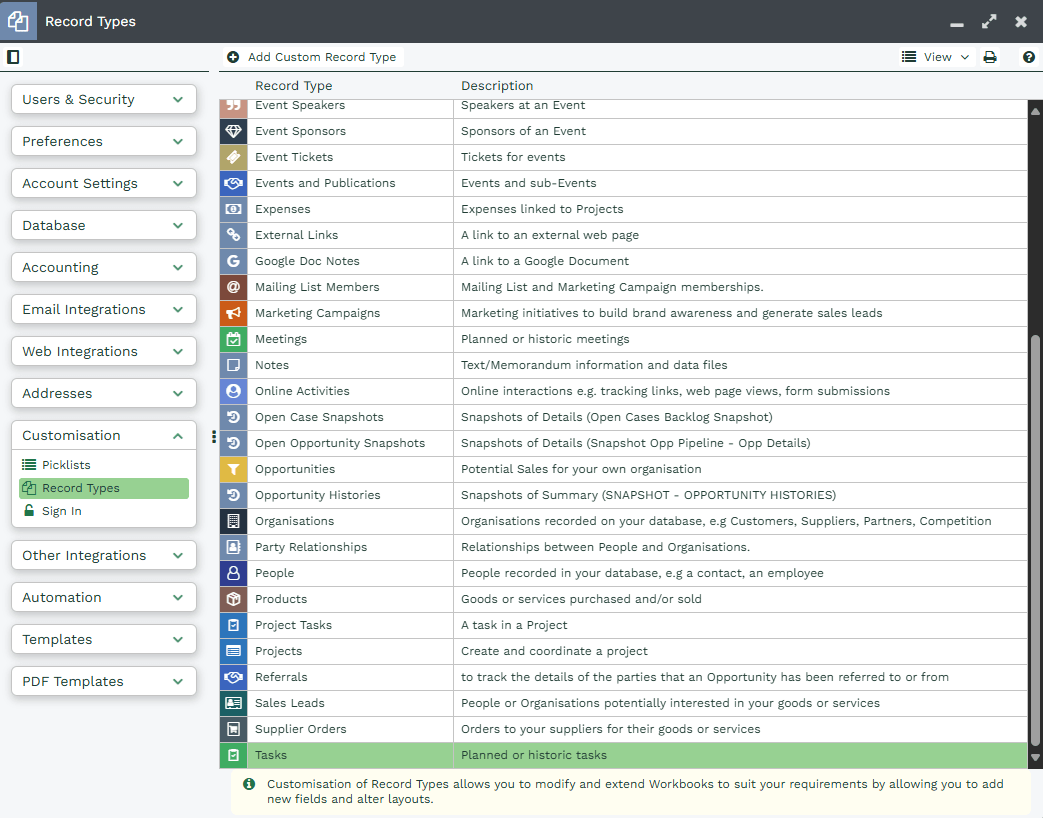Screen dimensions: 1043x818
Task: Open the People record type row
Action: [x=274, y=573]
